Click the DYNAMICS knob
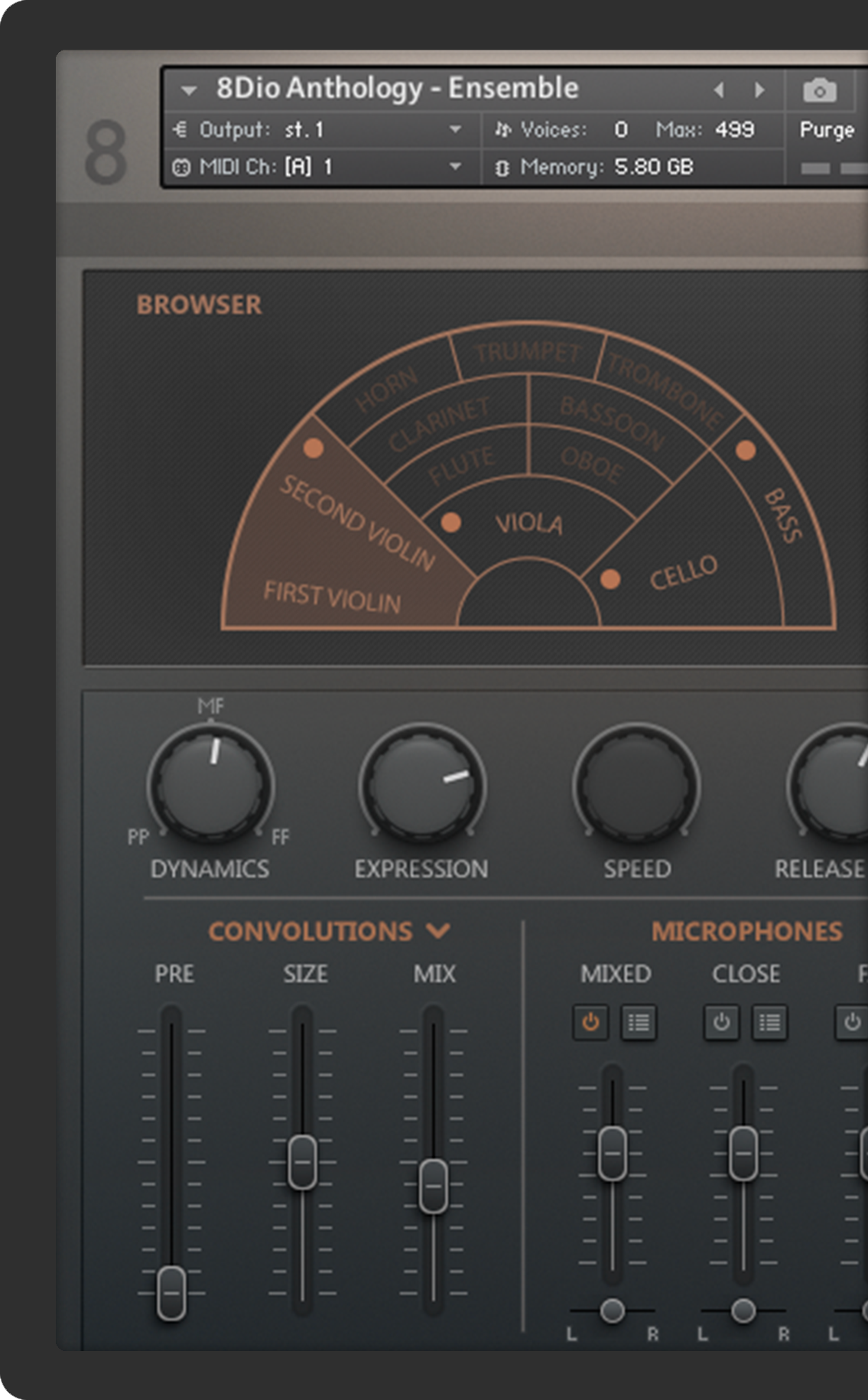The width and height of the screenshot is (868, 1400). (x=211, y=785)
